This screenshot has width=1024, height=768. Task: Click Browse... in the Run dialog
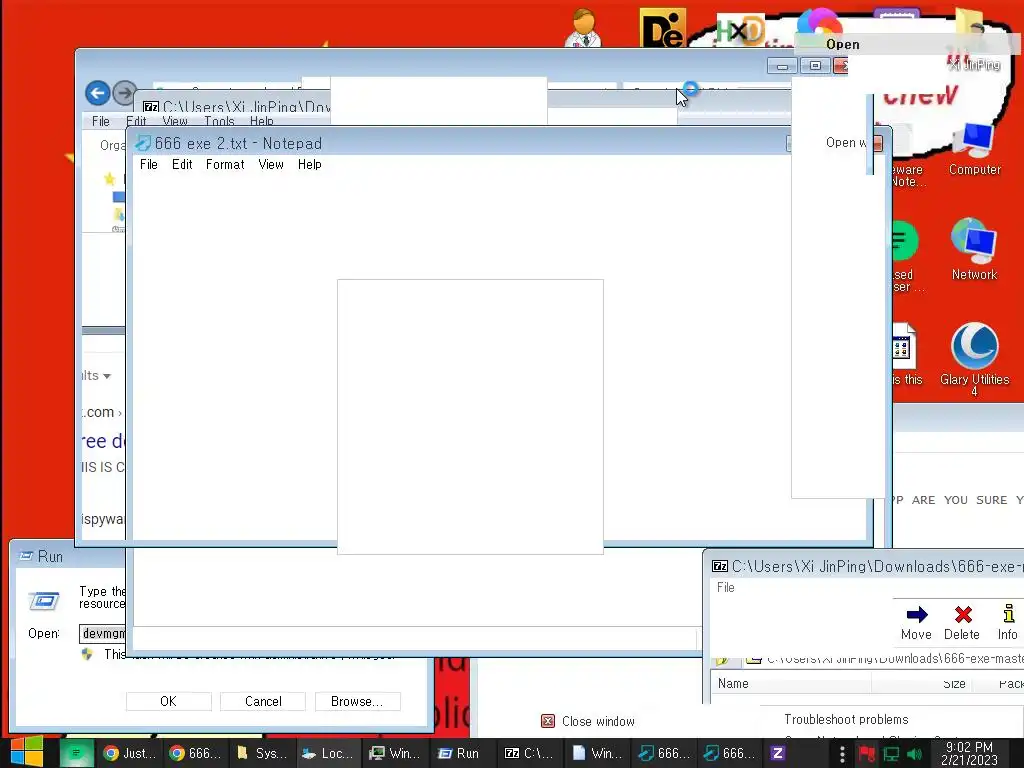click(357, 701)
